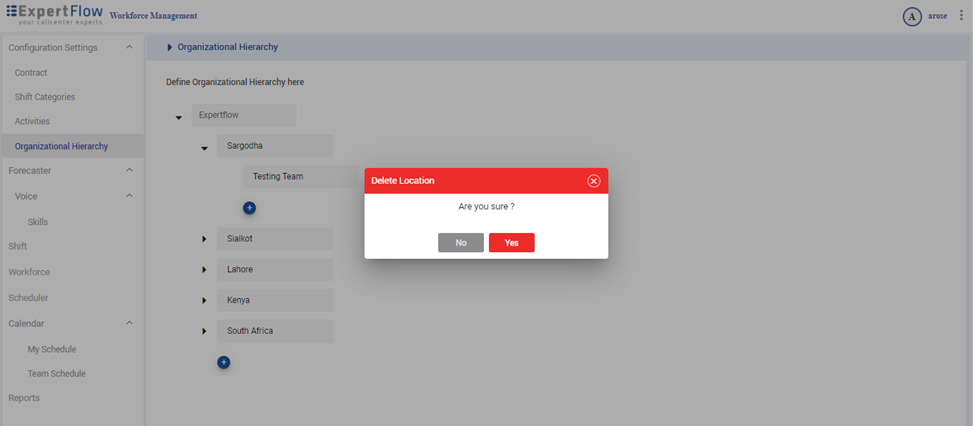Go to Team Schedule in sidebar
Viewport: 975px width, 426px height.
pyautogui.click(x=56, y=374)
